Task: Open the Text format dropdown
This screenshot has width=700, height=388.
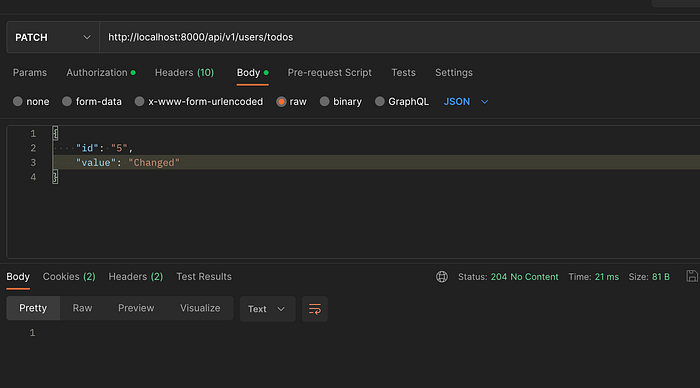Action: pos(267,309)
